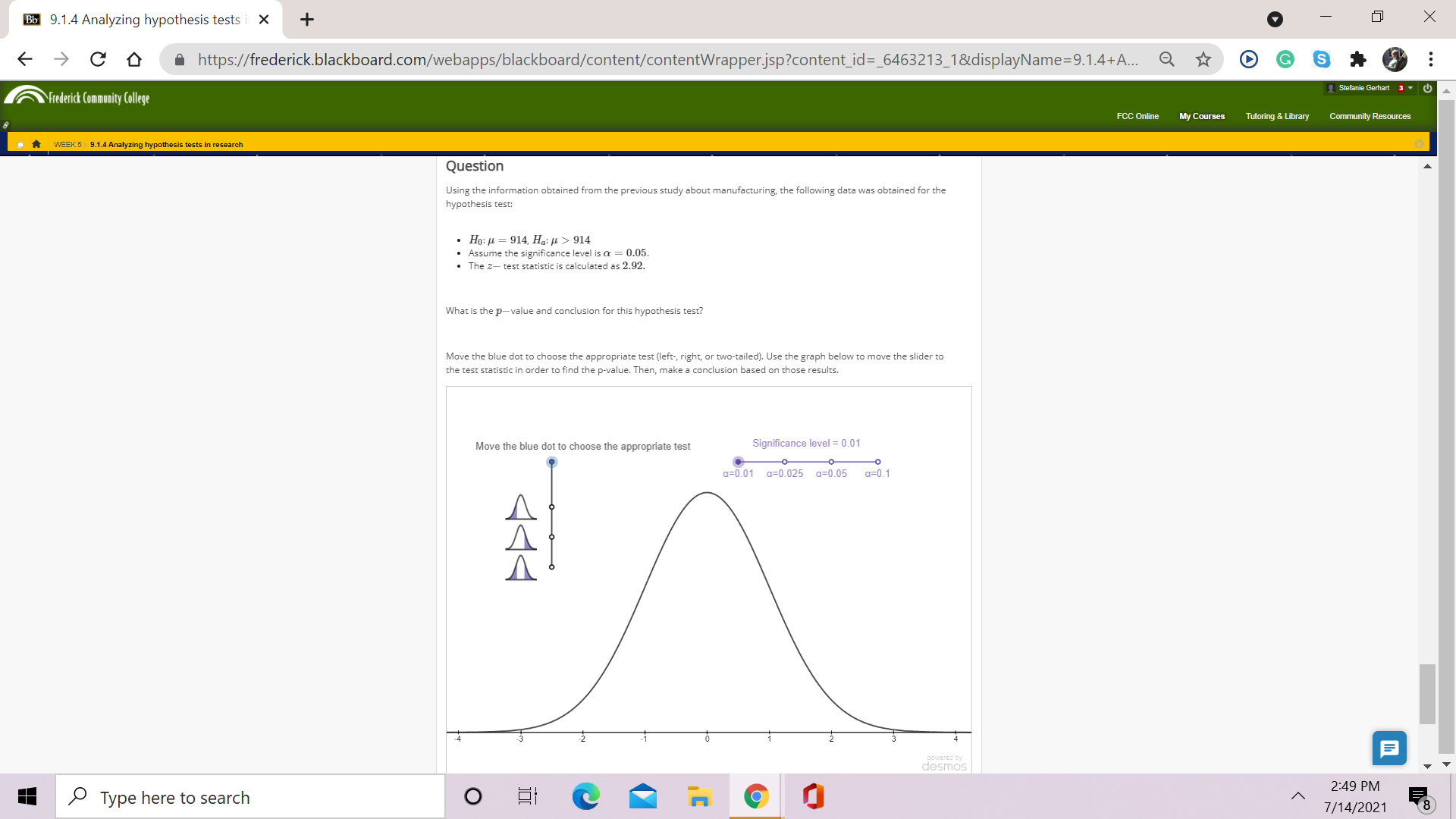1456x819 pixels.
Task: Open the Community Resources link
Action: (x=1370, y=116)
